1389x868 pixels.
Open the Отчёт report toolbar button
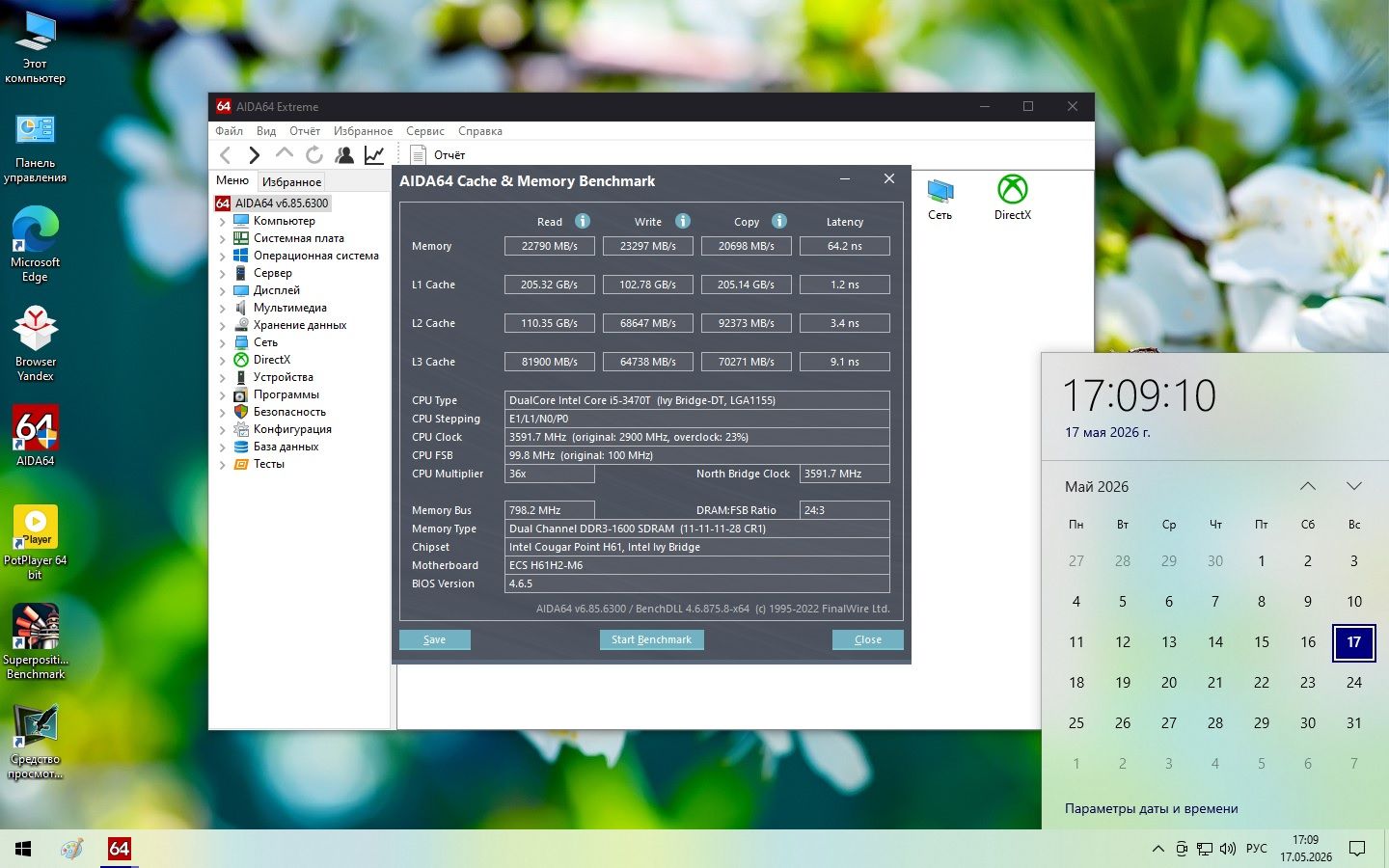(438, 155)
